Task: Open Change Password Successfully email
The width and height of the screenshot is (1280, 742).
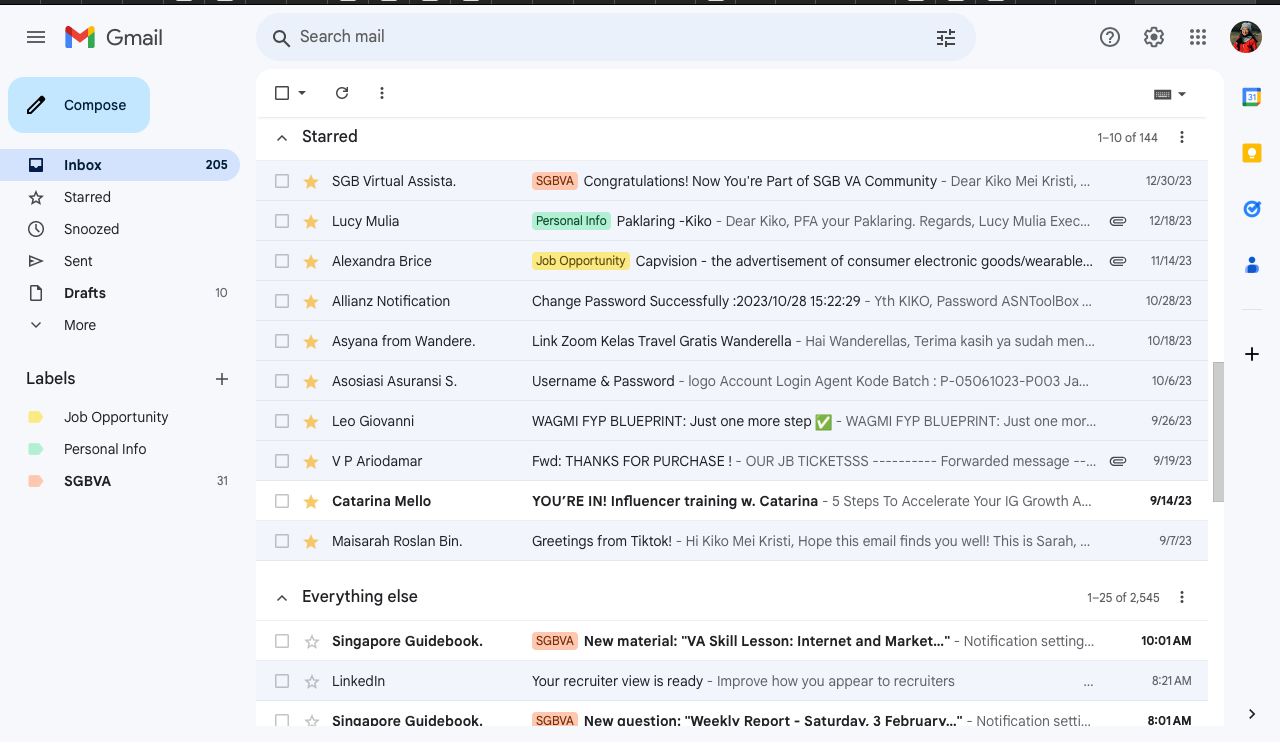Action: click(x=732, y=301)
